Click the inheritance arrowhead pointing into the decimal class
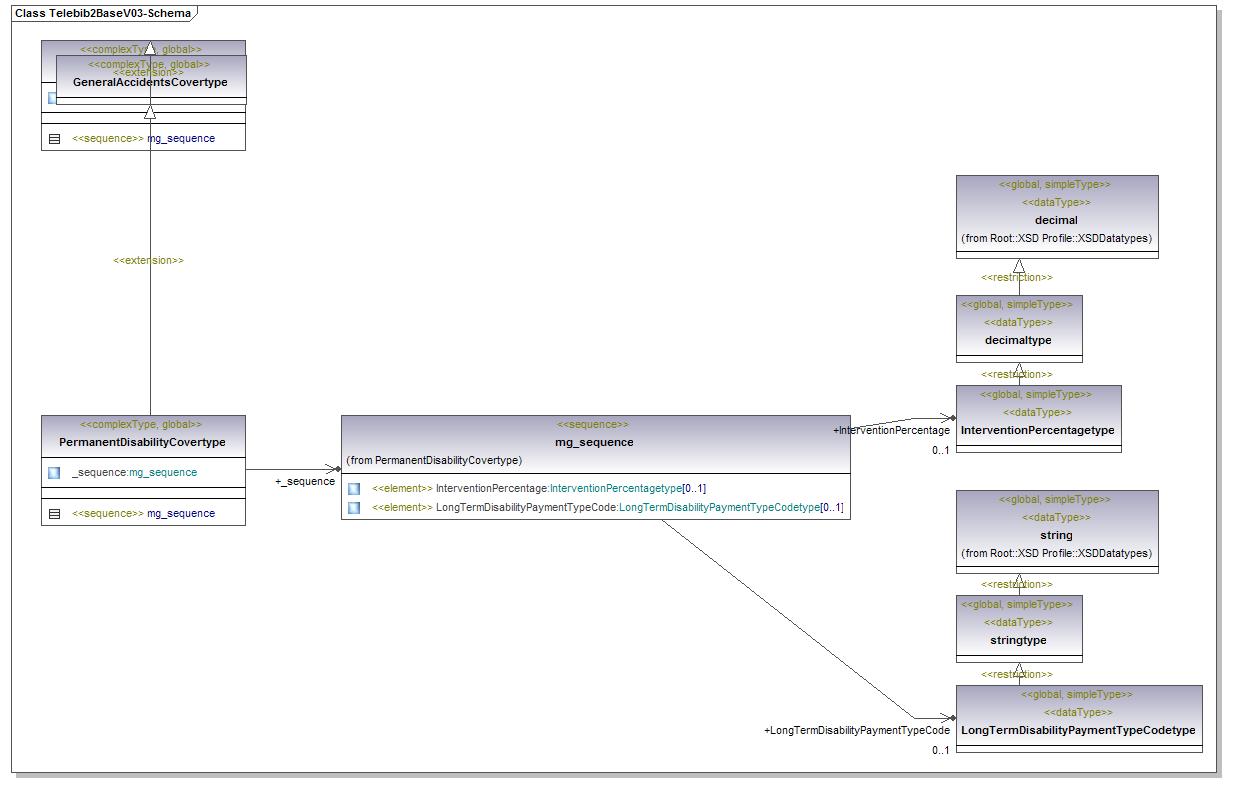This screenshot has width=1243, height=793. (1019, 266)
